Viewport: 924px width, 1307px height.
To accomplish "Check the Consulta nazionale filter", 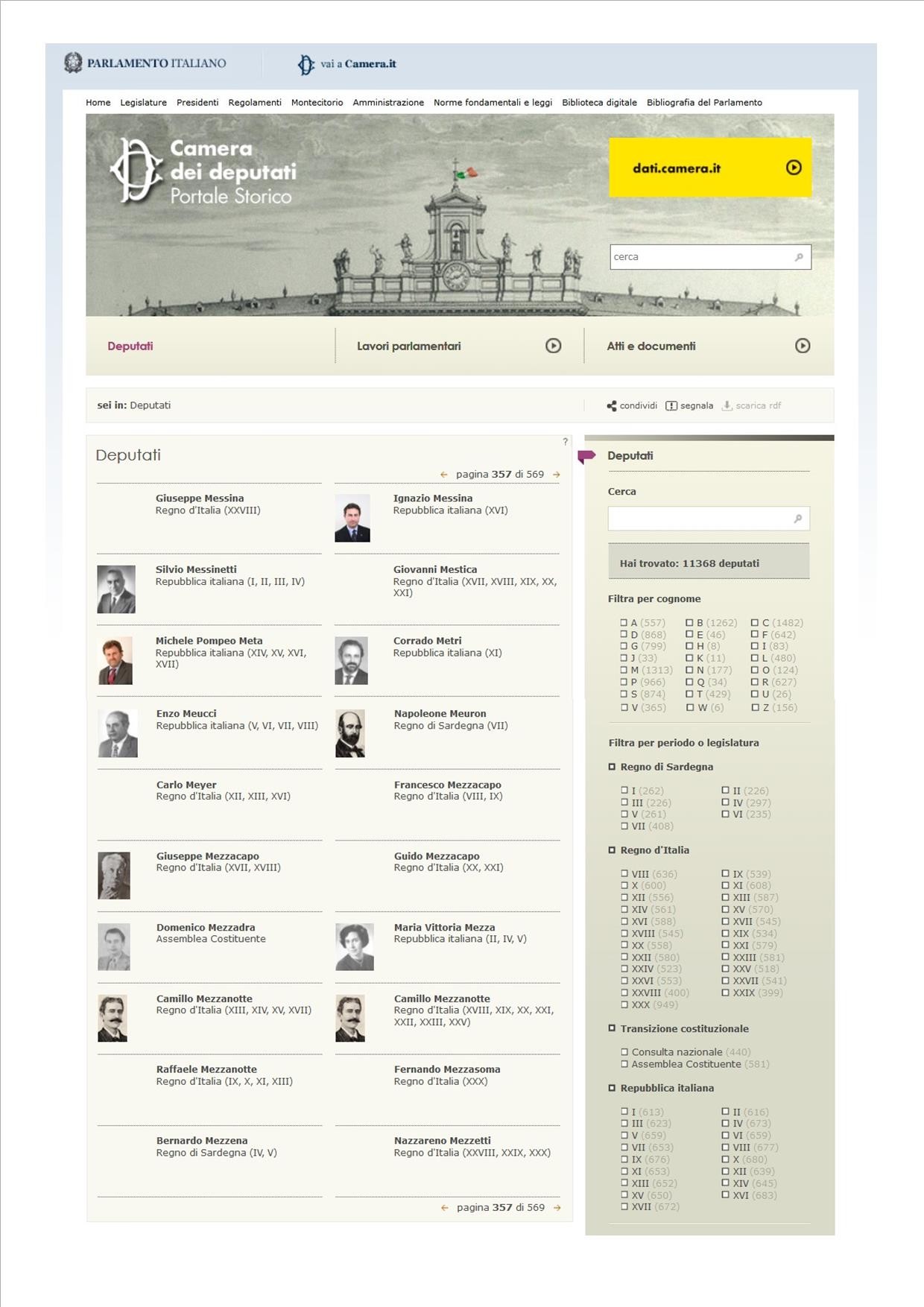I will click(x=624, y=1052).
